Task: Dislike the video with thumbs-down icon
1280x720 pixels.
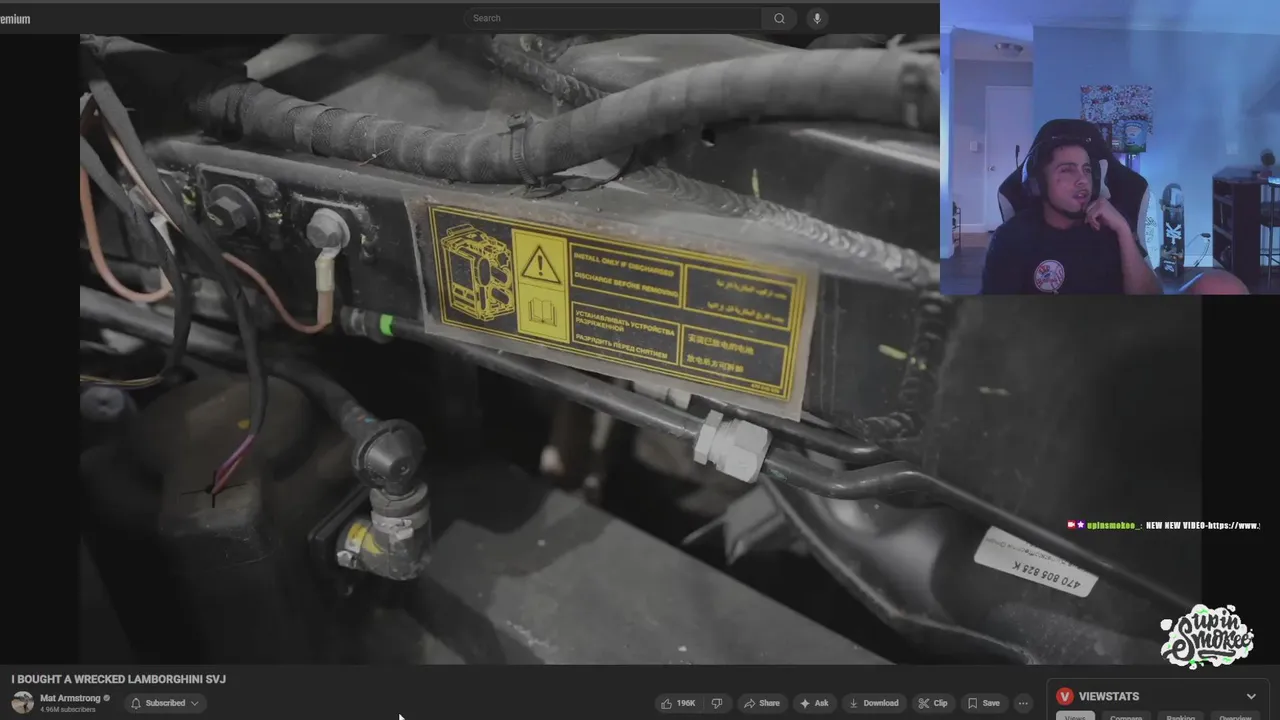Action: coord(717,703)
